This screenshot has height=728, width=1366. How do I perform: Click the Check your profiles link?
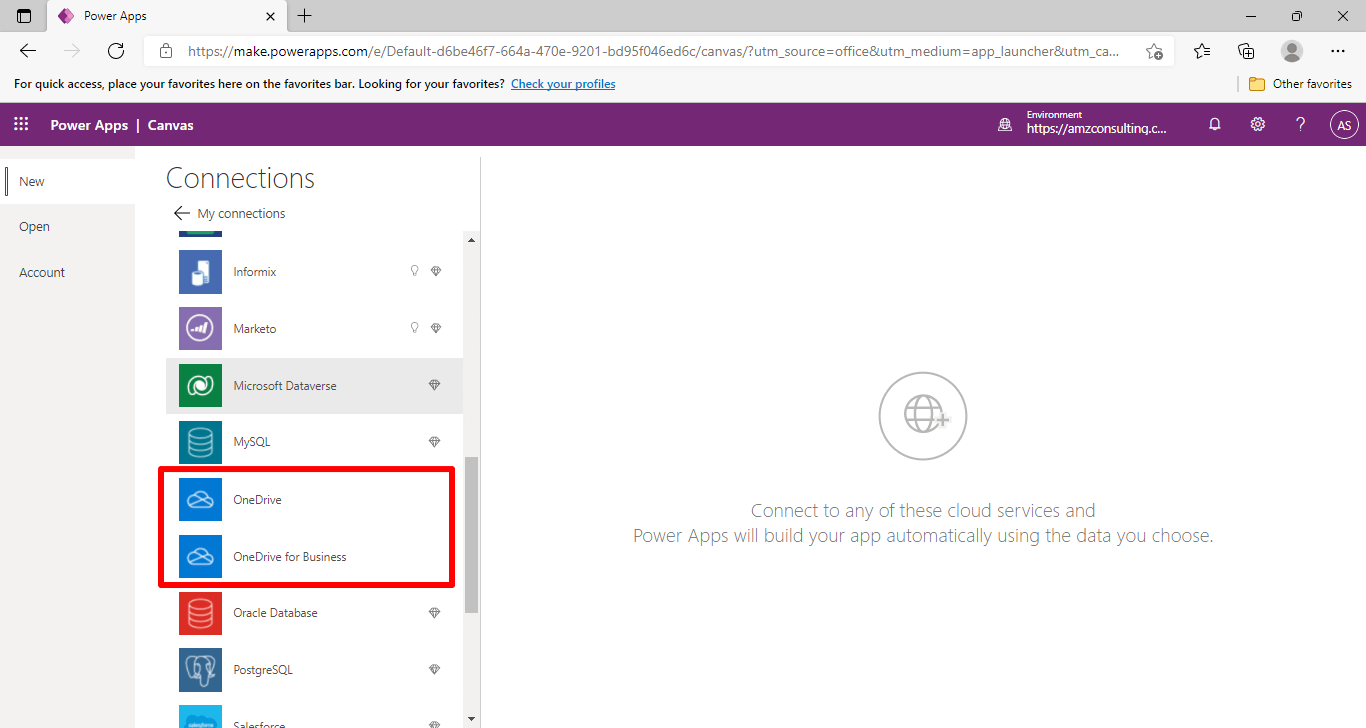pos(563,84)
